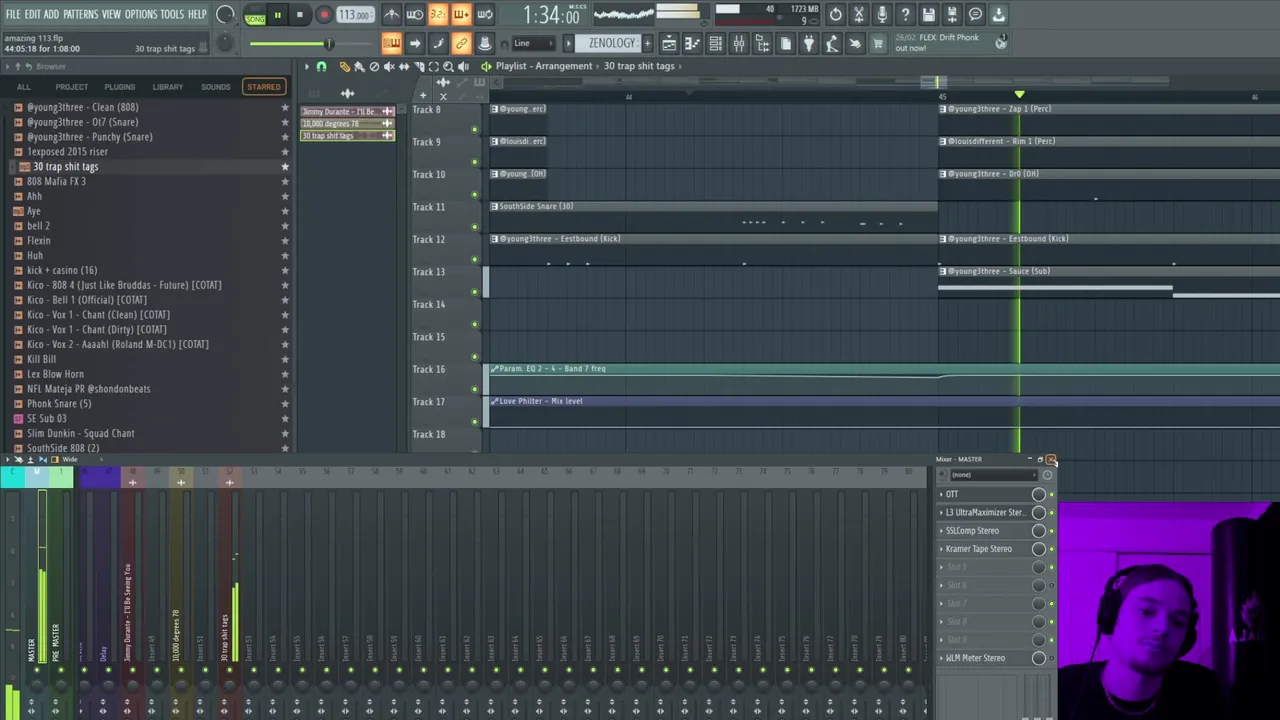Open the Browser view icon
The image size is (1280, 720).
point(762,43)
